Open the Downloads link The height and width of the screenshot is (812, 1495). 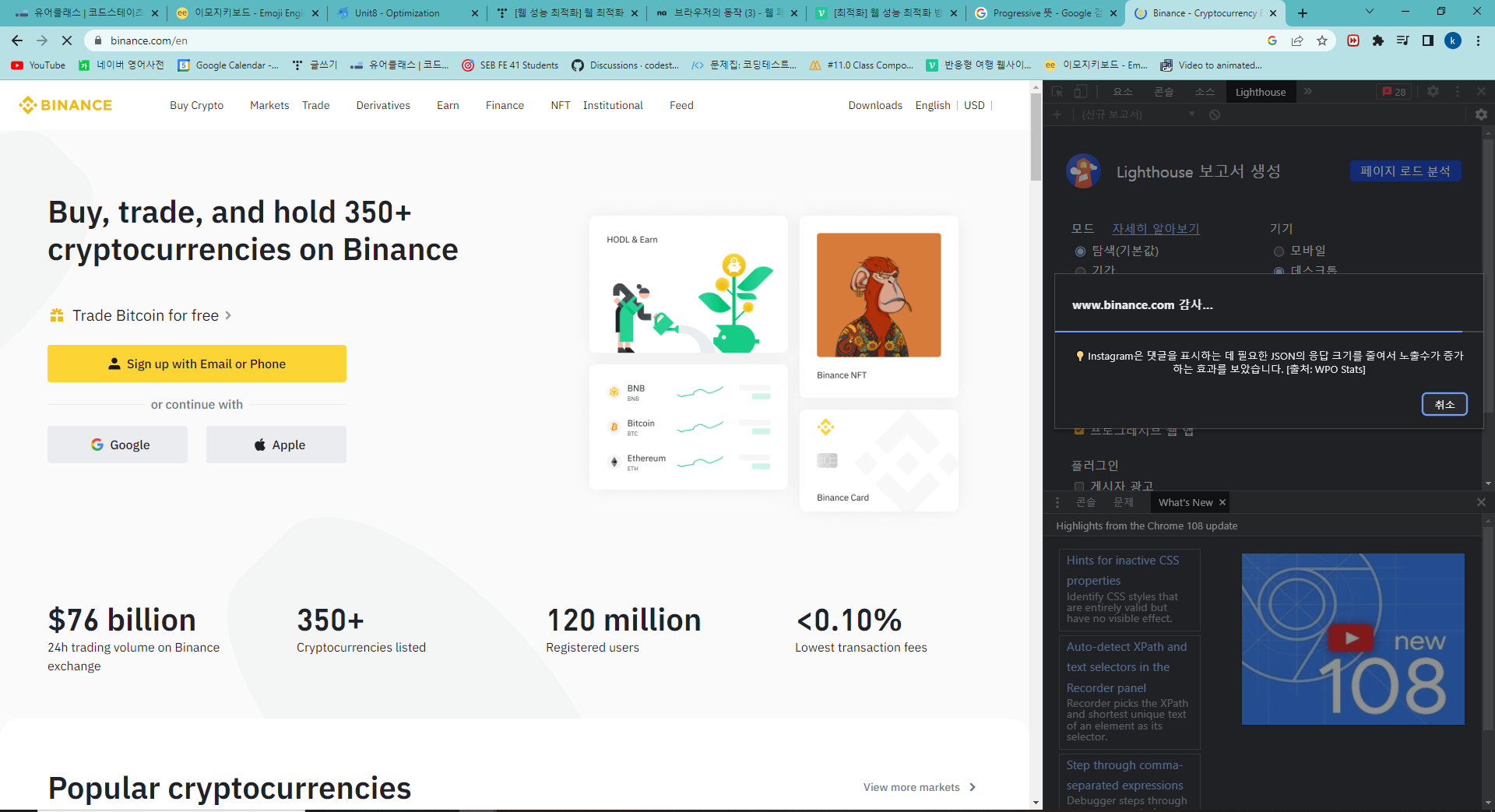tap(875, 105)
